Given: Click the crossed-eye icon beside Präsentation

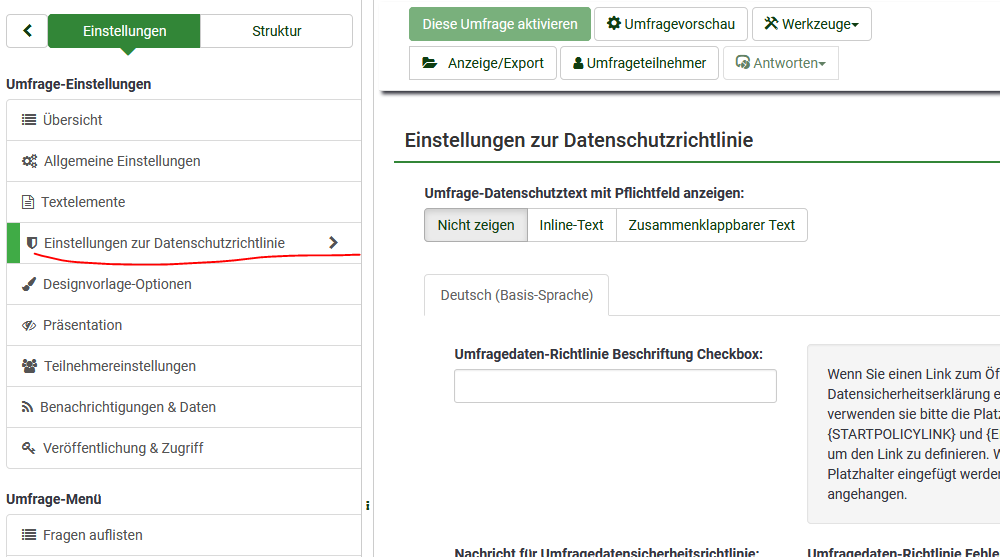Looking at the screenshot, I should click(29, 325).
